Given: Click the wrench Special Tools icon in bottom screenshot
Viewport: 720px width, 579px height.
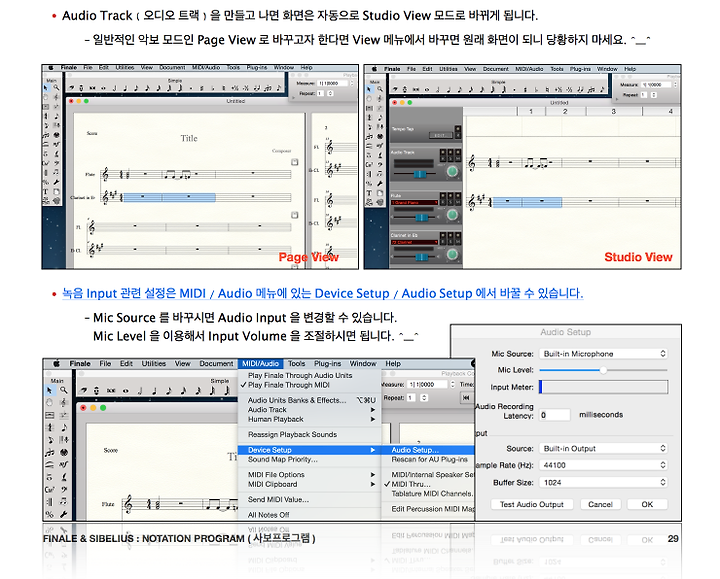Looking at the screenshot, I should pos(64,514).
